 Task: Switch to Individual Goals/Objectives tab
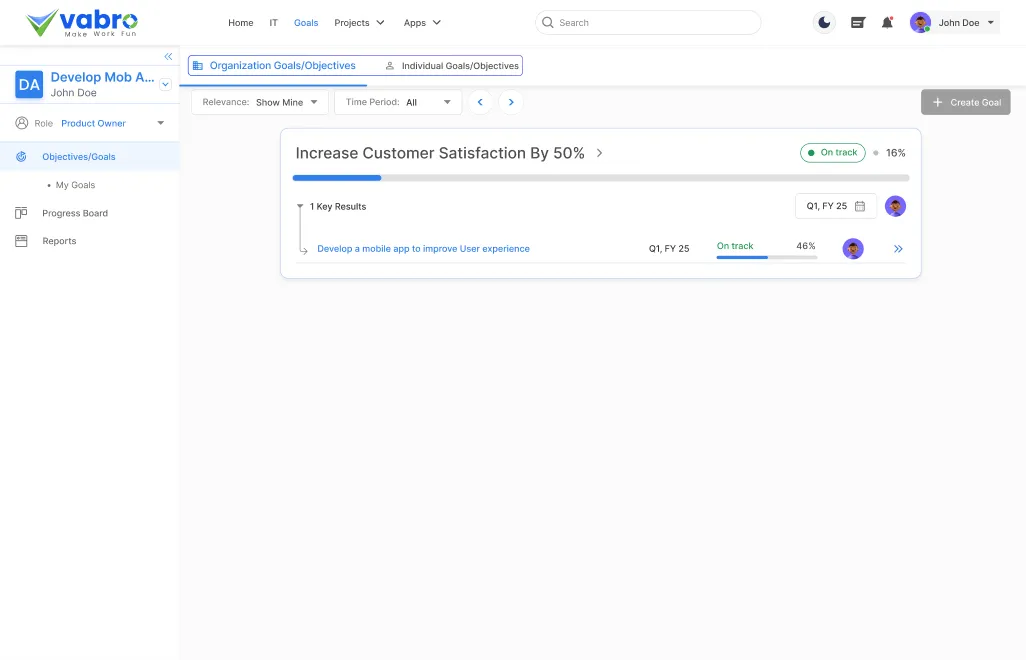[x=452, y=66]
